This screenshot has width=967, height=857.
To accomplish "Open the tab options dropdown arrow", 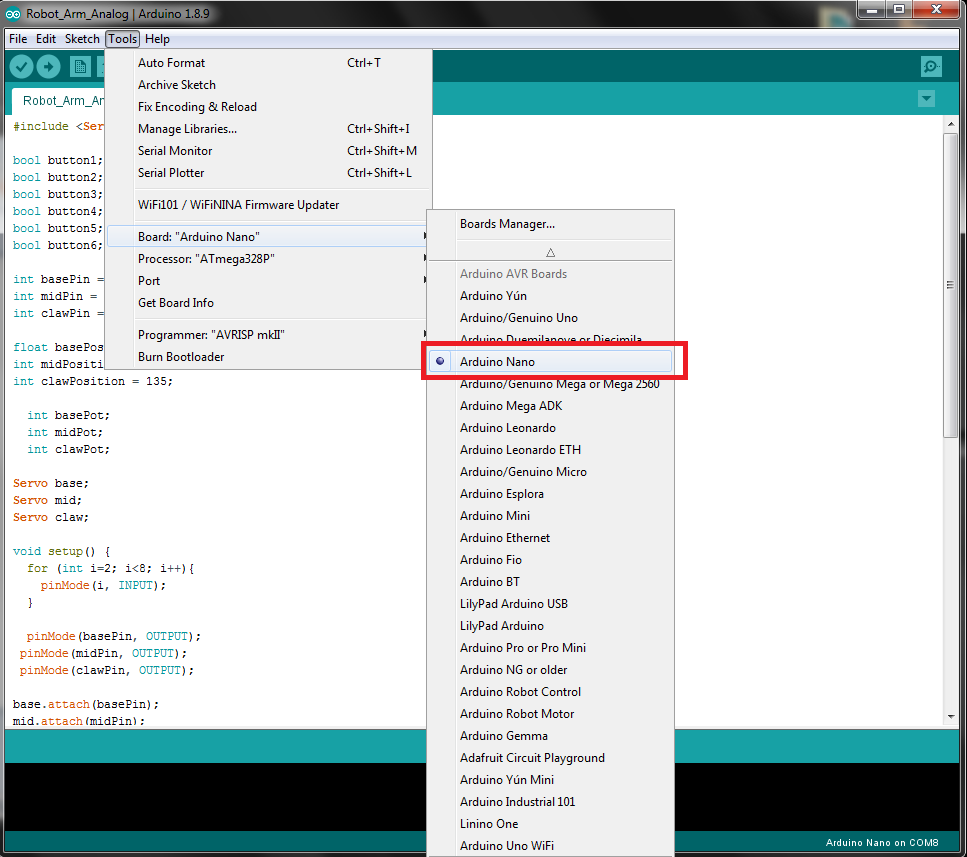I will [x=926, y=98].
